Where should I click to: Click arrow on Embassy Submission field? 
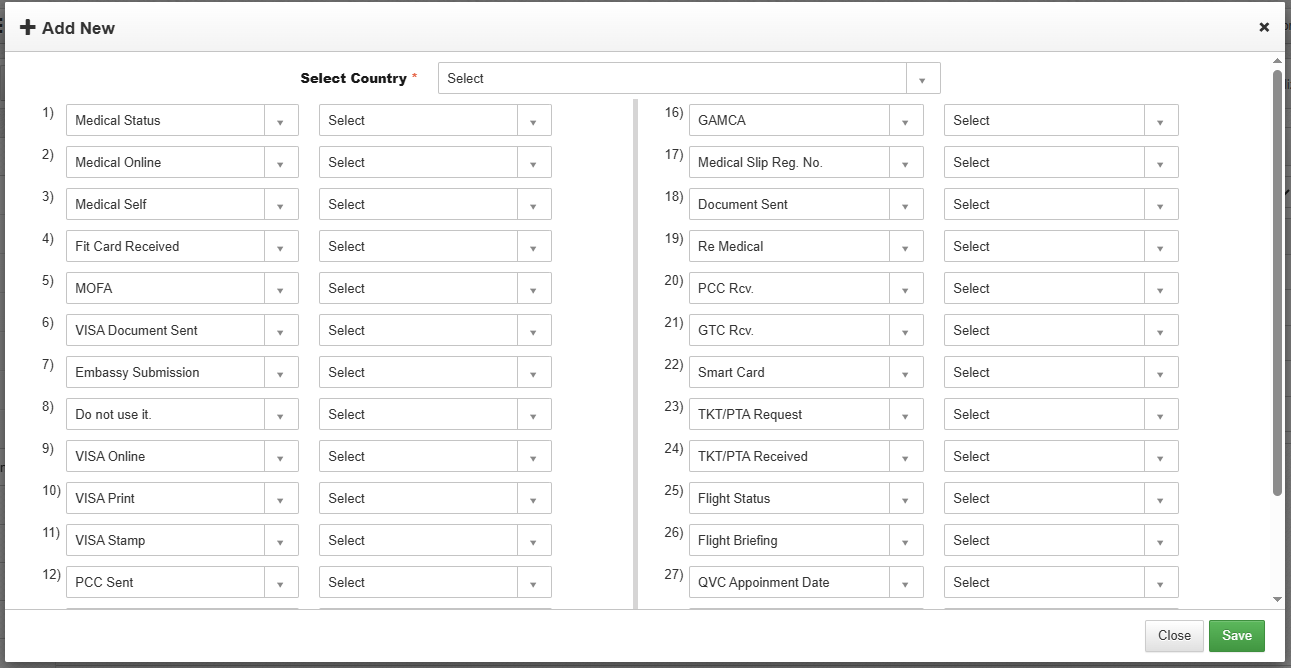(x=281, y=373)
